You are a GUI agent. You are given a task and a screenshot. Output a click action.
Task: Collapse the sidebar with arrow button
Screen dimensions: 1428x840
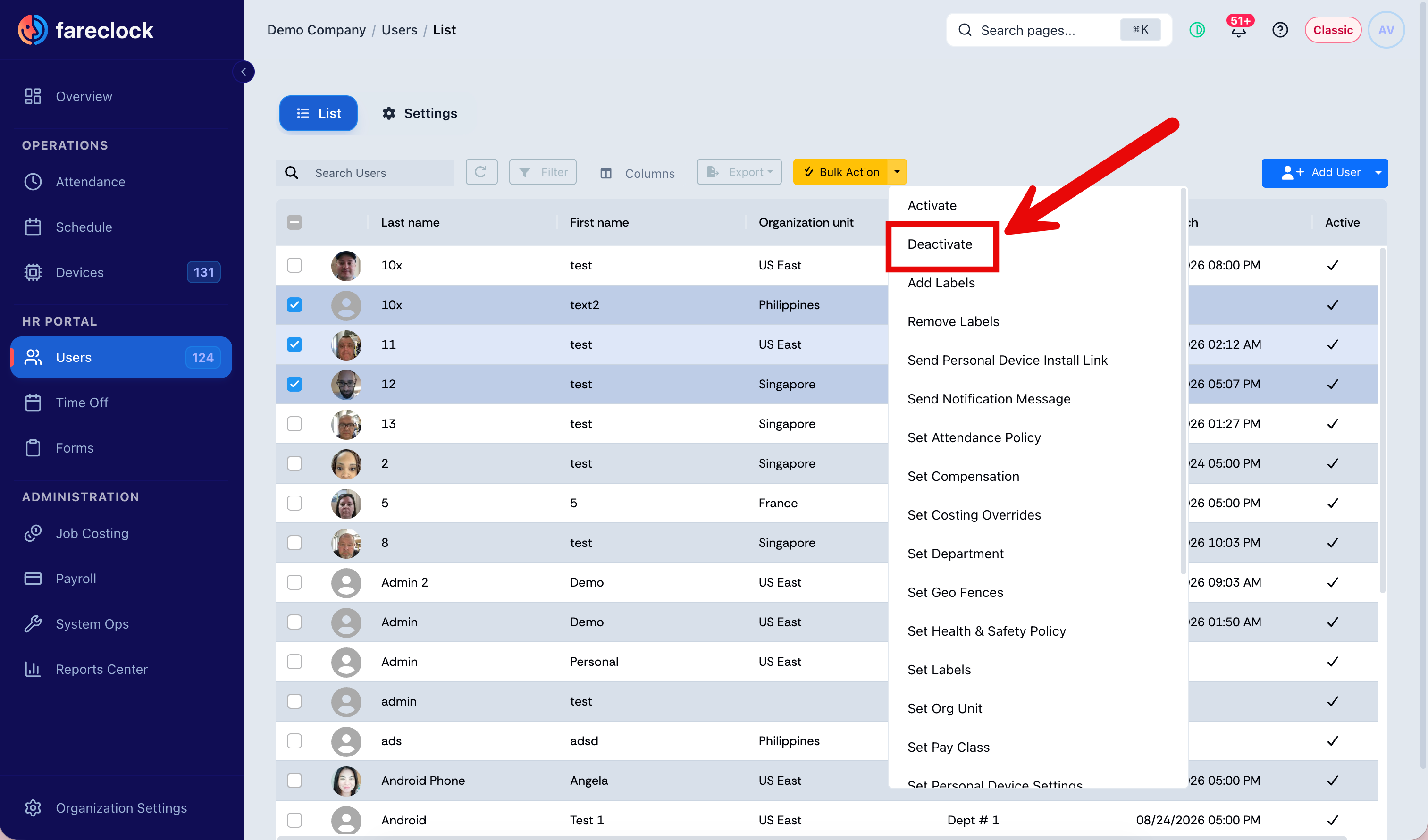tap(244, 72)
